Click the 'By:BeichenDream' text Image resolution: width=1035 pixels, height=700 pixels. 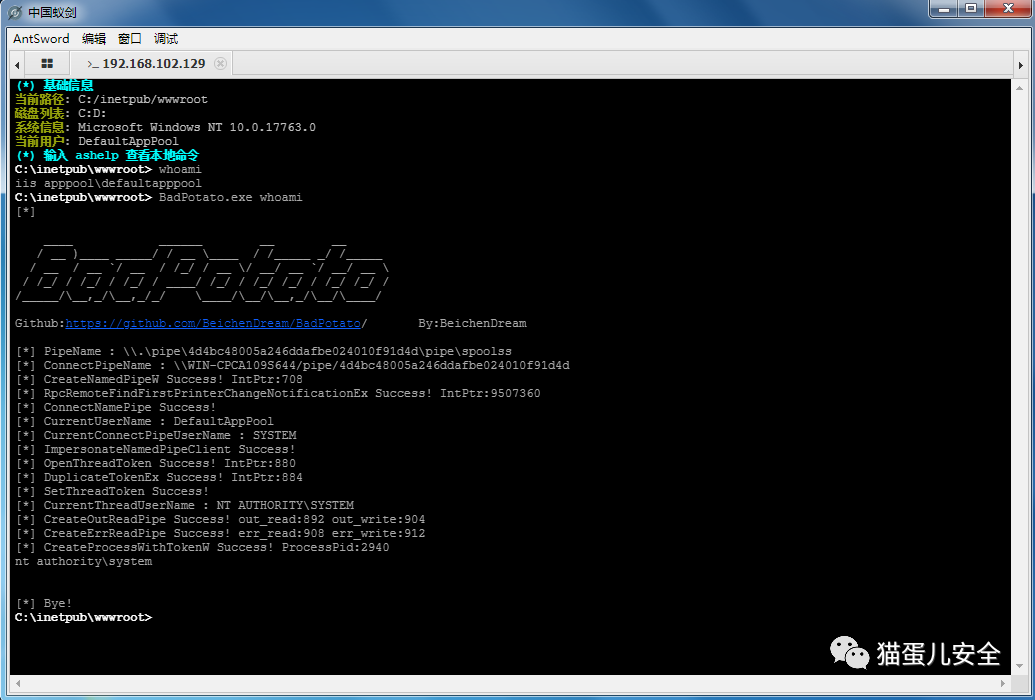tap(473, 324)
